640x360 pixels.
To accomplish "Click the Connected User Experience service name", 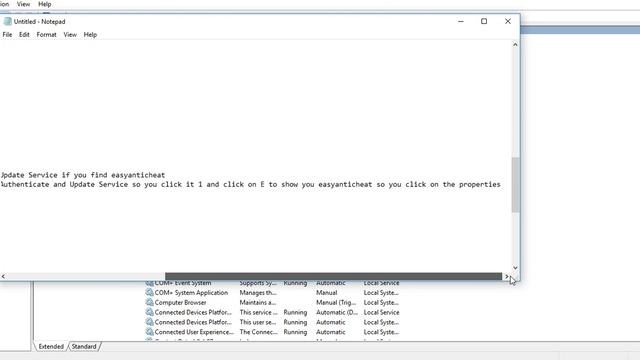I will tap(194, 332).
